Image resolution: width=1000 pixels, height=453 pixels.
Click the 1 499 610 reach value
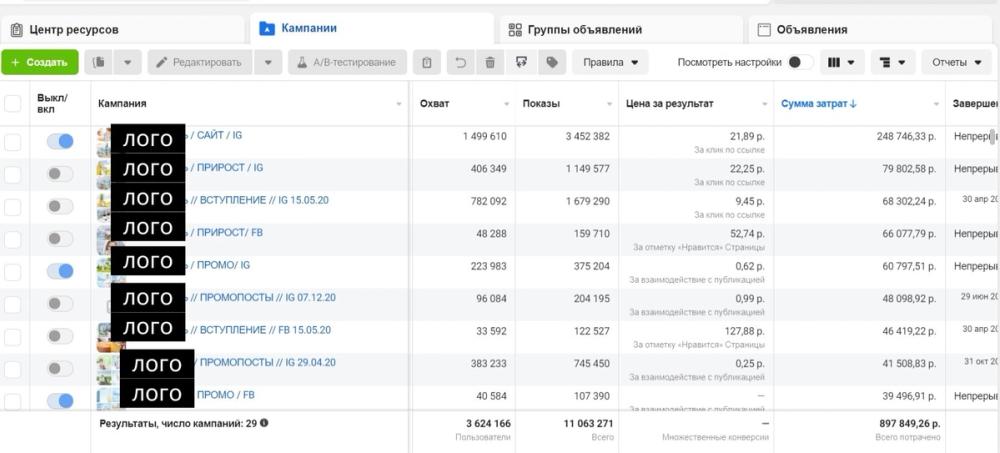coord(485,137)
